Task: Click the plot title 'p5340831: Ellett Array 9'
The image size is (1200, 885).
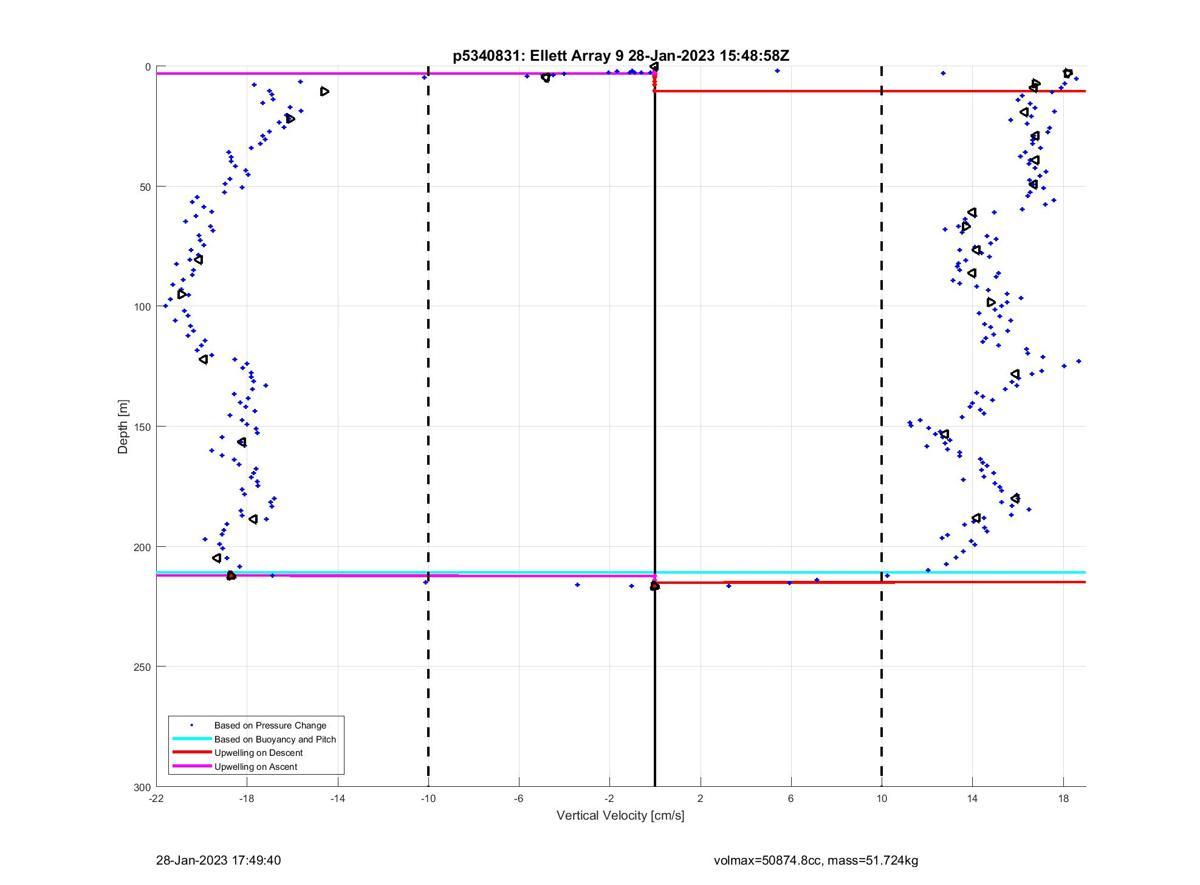Action: point(539,56)
